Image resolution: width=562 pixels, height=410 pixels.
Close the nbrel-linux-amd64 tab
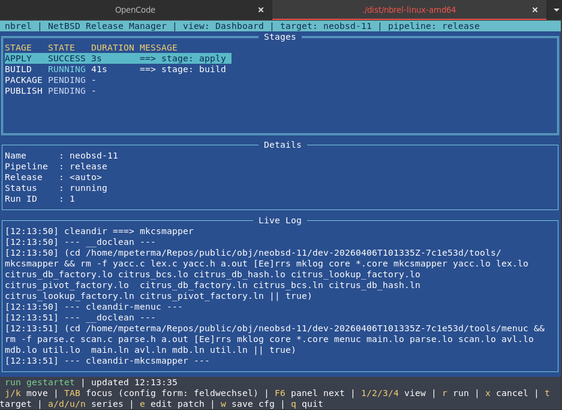[535, 10]
